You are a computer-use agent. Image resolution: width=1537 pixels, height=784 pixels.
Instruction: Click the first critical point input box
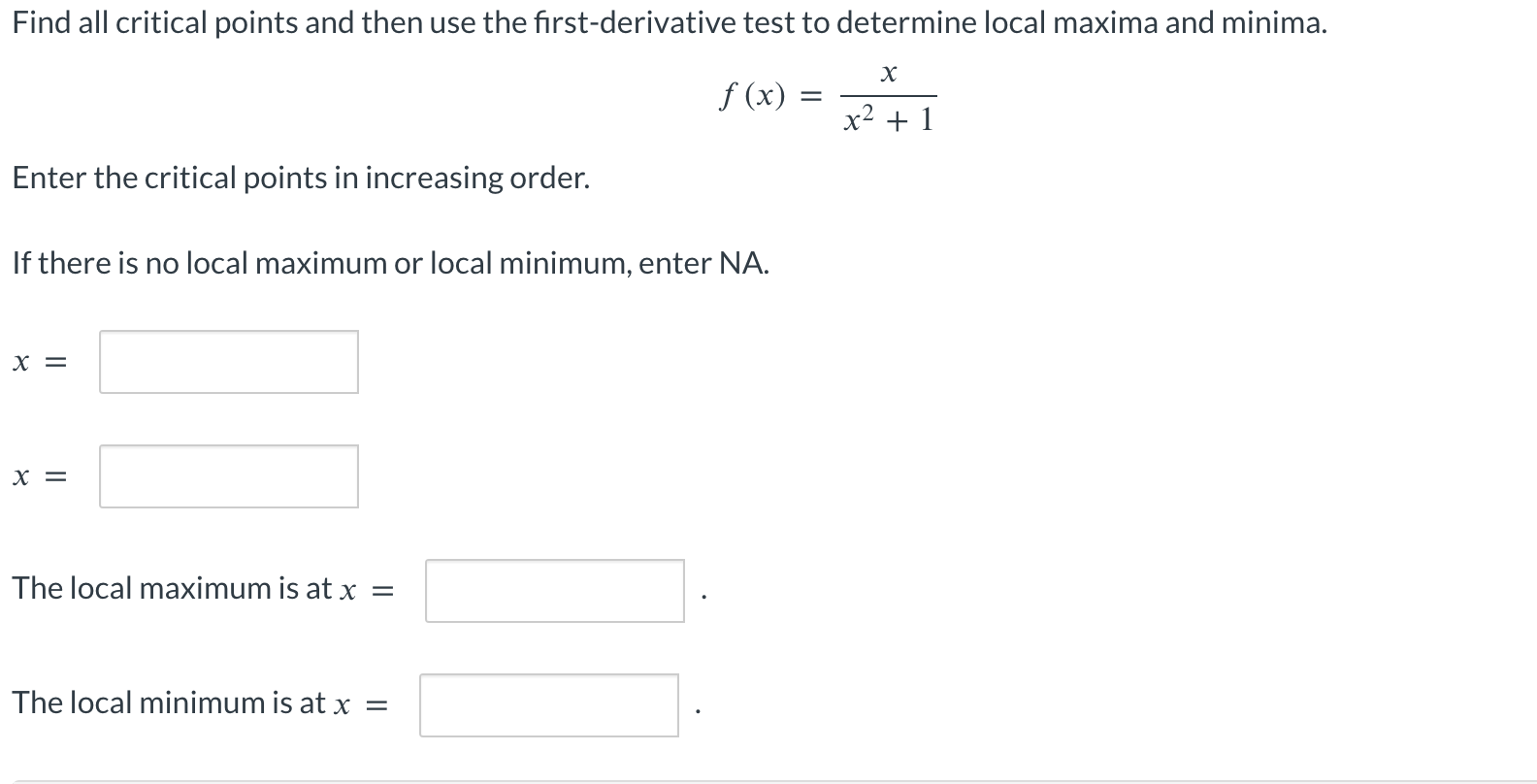(228, 362)
